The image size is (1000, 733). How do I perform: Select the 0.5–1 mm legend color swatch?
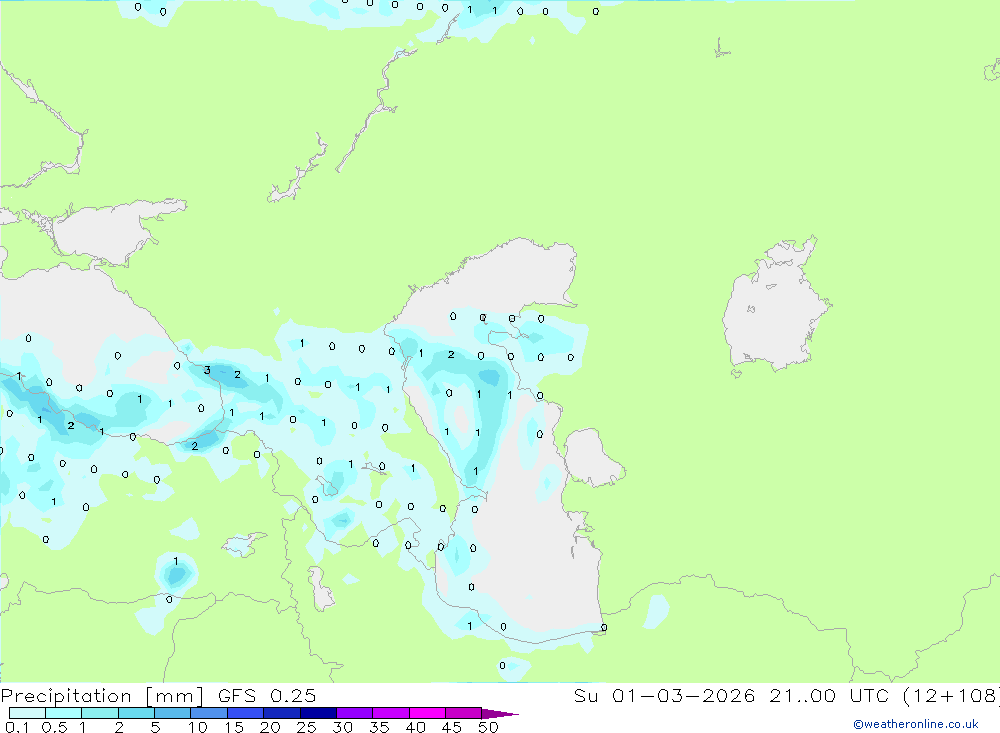[64, 713]
